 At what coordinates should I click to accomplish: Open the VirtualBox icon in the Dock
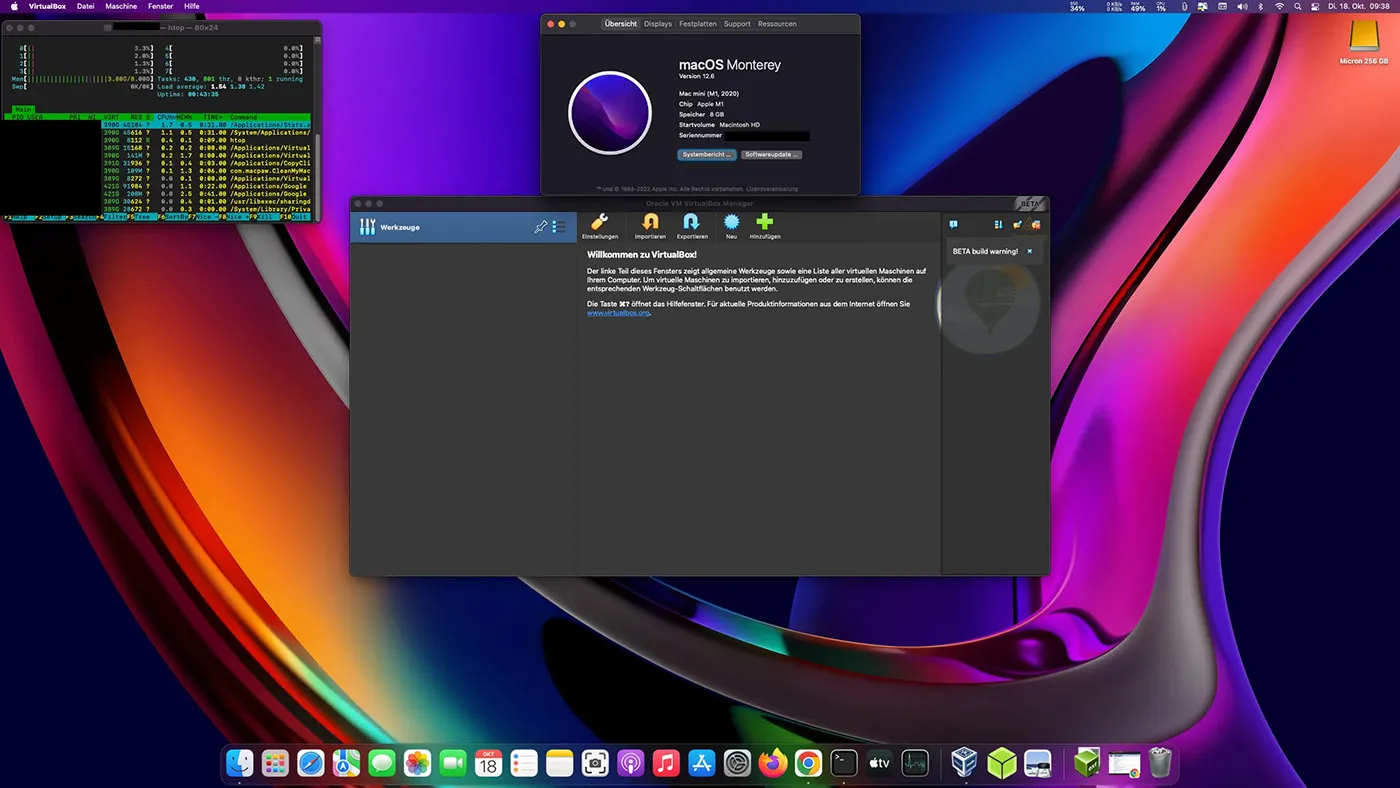coord(962,762)
